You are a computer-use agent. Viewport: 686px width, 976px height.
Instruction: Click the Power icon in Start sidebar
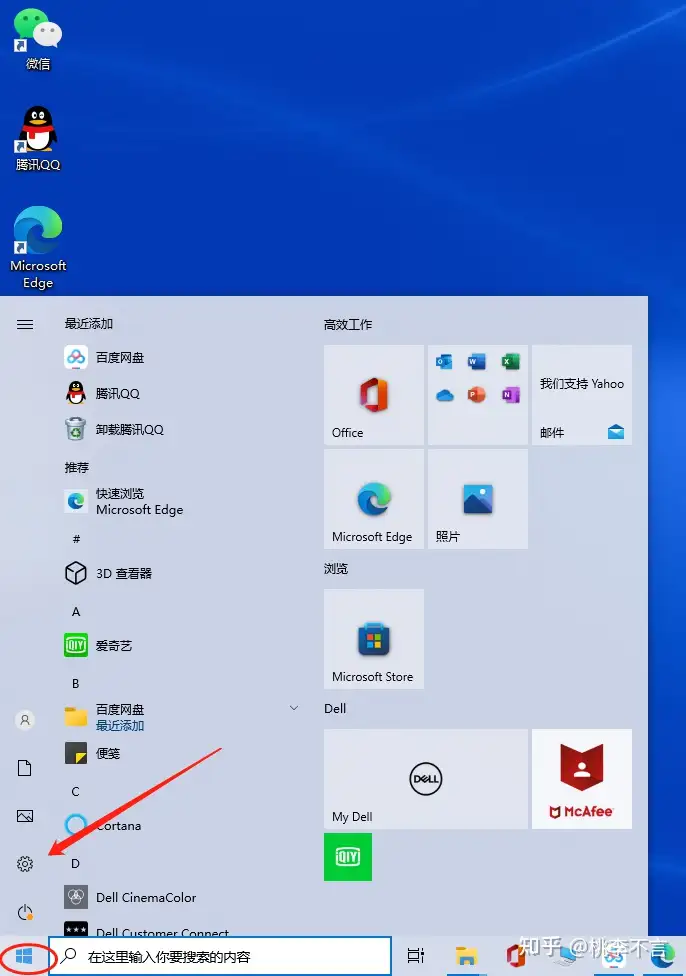(x=25, y=912)
